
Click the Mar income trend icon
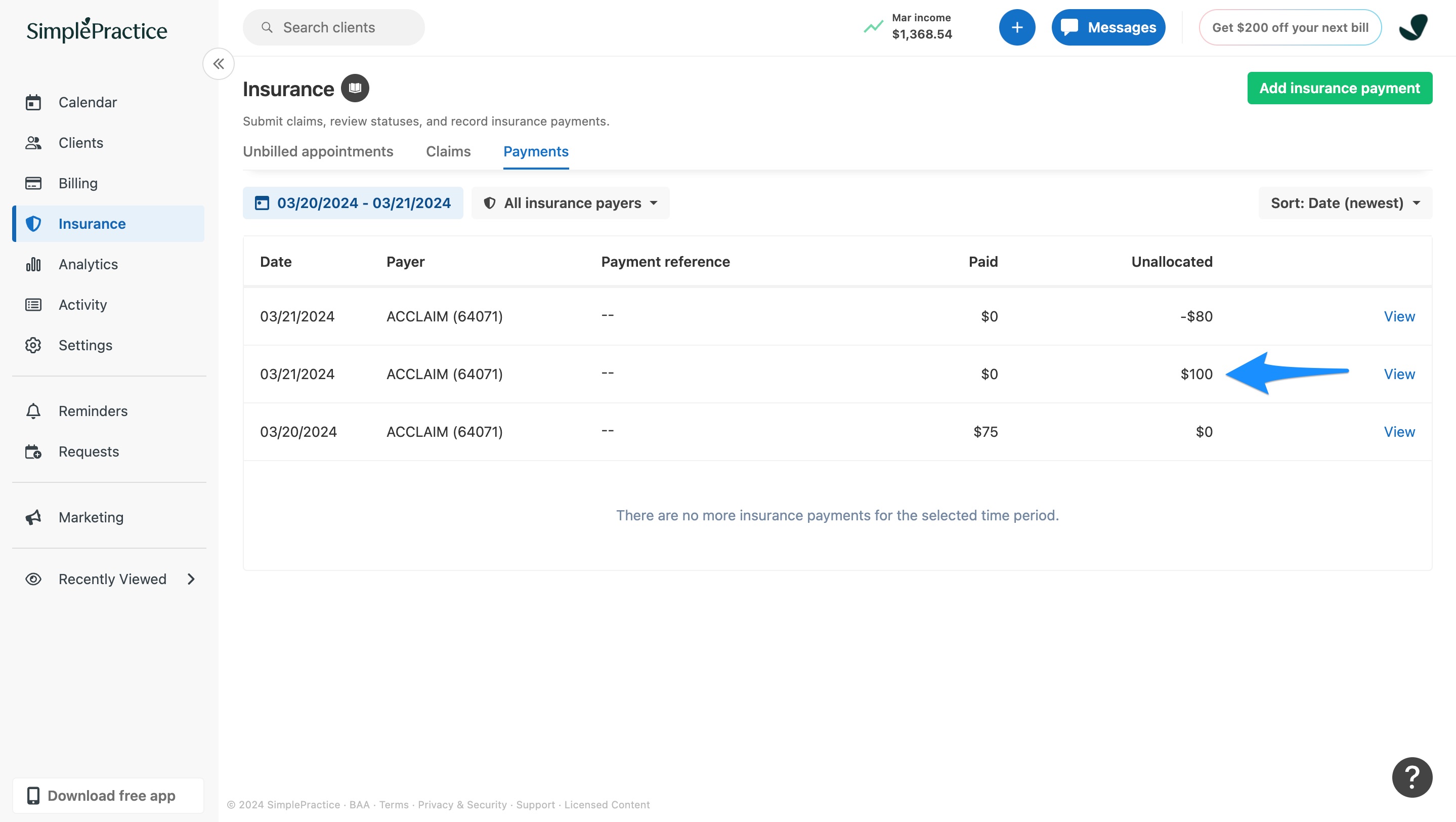point(873,26)
